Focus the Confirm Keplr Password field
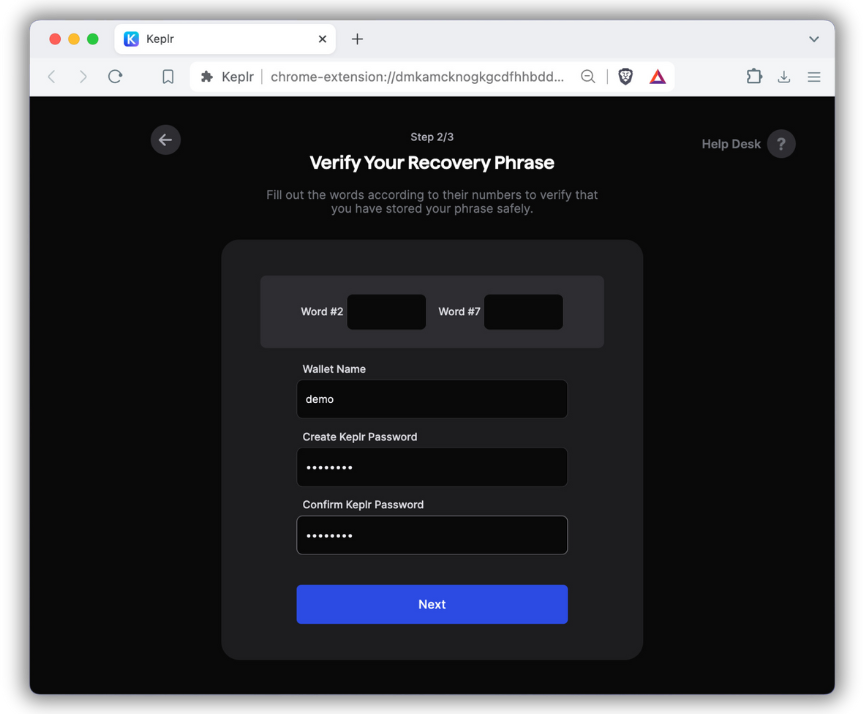The image size is (863, 714). point(431,535)
